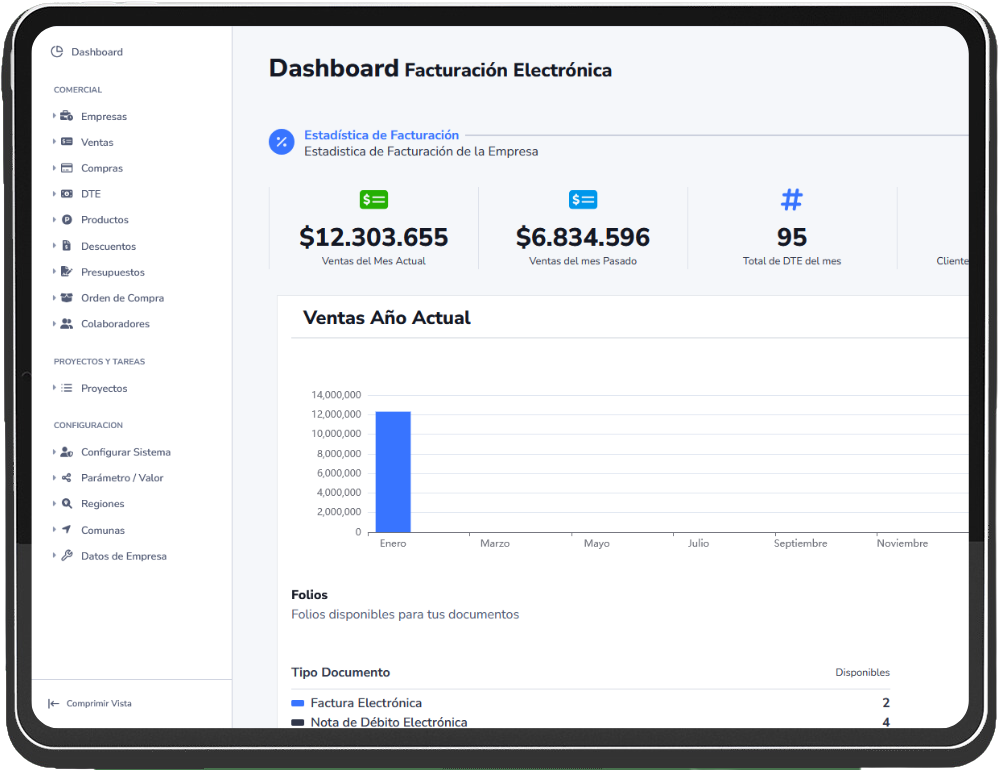The width and height of the screenshot is (1000, 770).
Task: Click the Dashboard pie chart icon
Action: pyautogui.click(x=57, y=52)
